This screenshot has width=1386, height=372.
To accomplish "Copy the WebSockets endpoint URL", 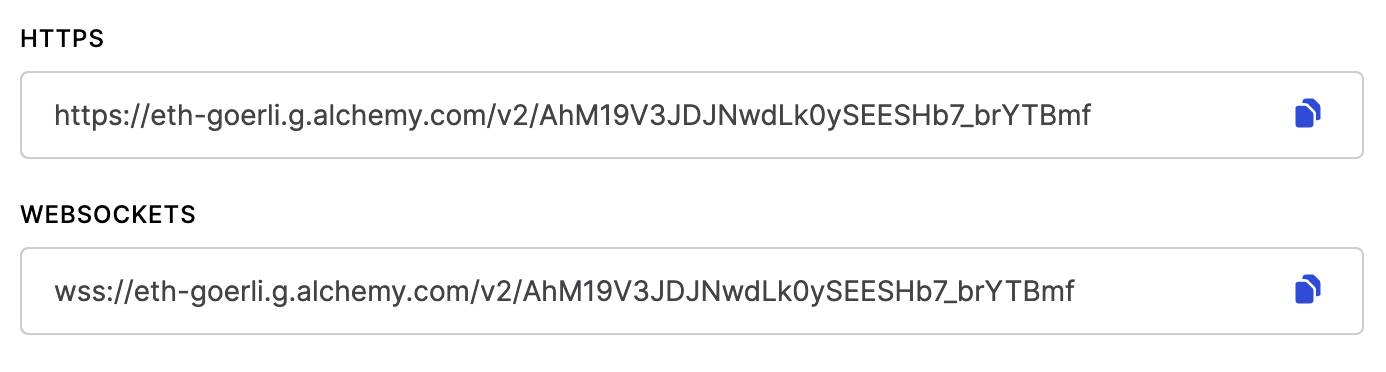I will (1308, 291).
